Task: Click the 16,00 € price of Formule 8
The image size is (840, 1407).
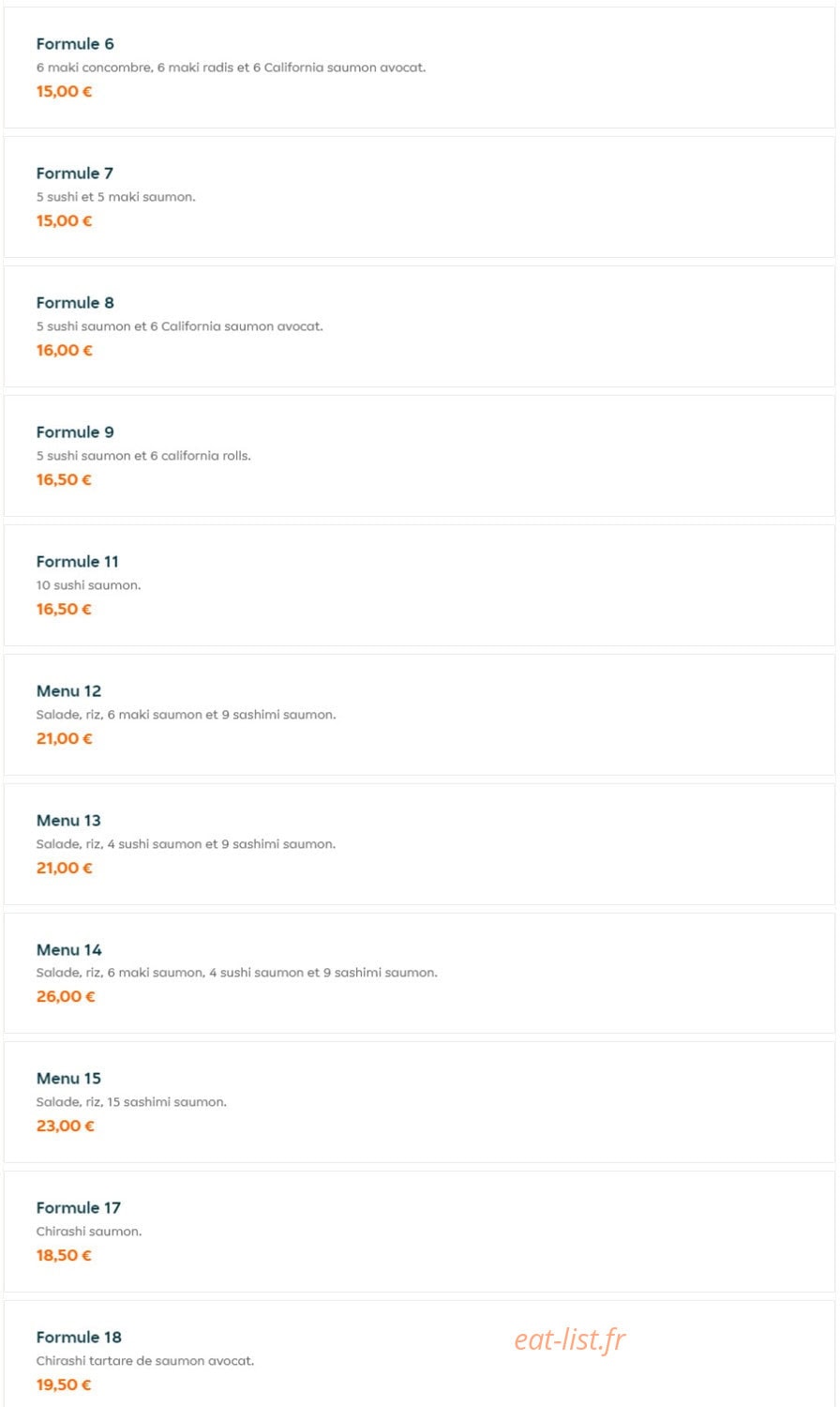Action: (65, 351)
